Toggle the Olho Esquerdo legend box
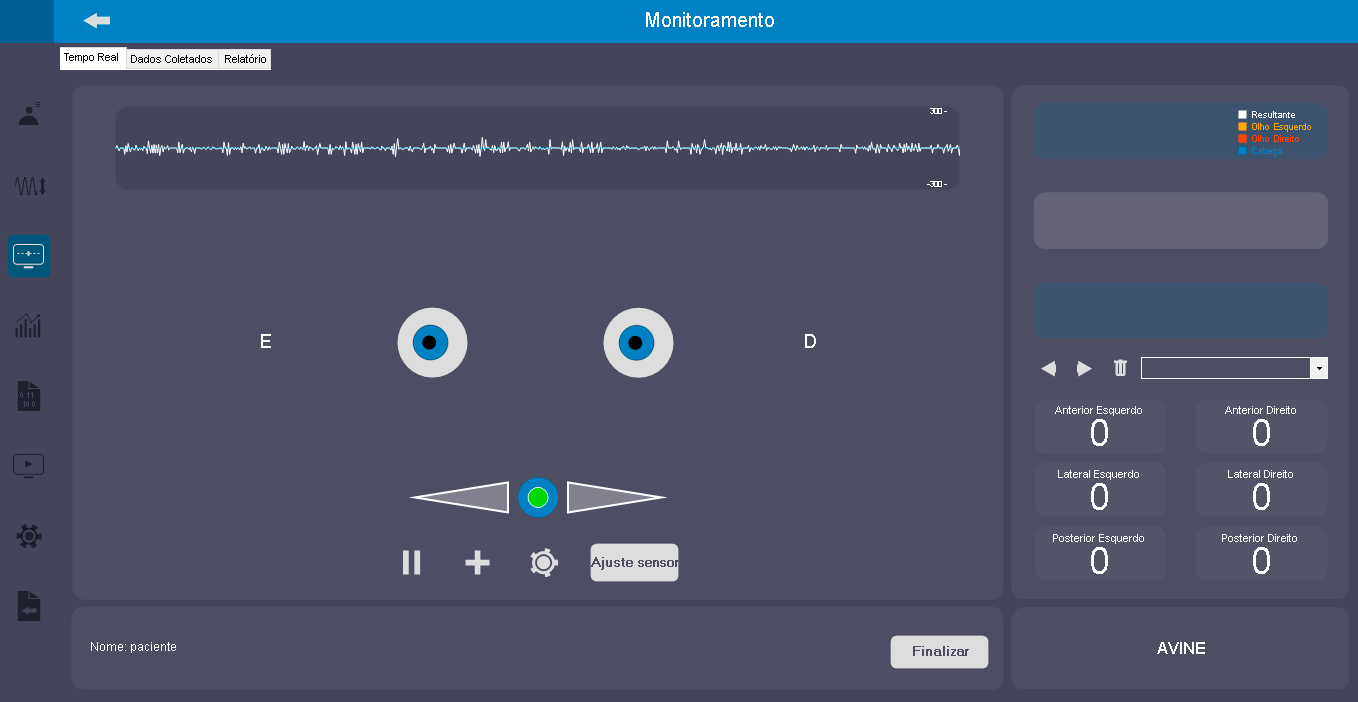 1243,127
